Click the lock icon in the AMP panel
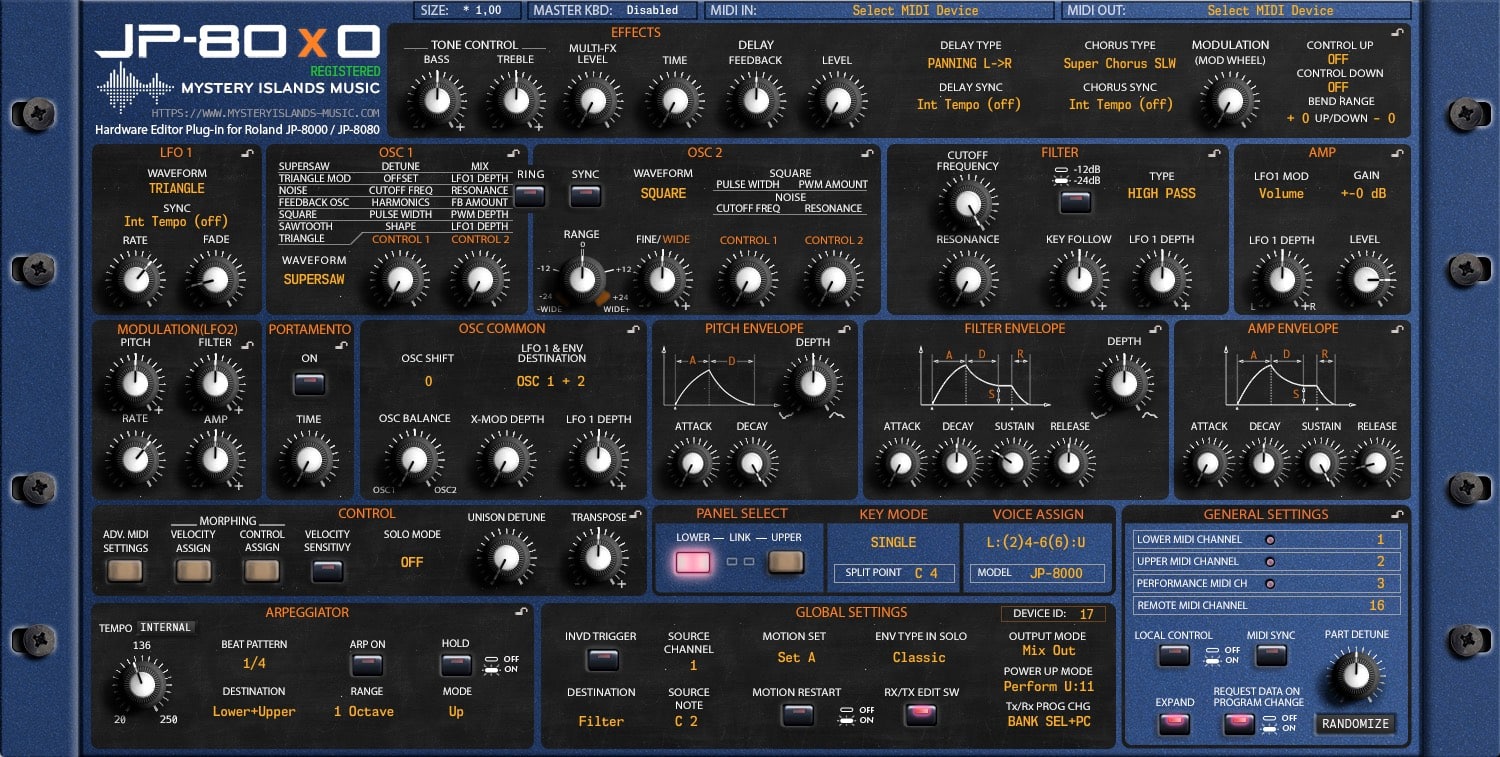 pyautogui.click(x=1397, y=153)
